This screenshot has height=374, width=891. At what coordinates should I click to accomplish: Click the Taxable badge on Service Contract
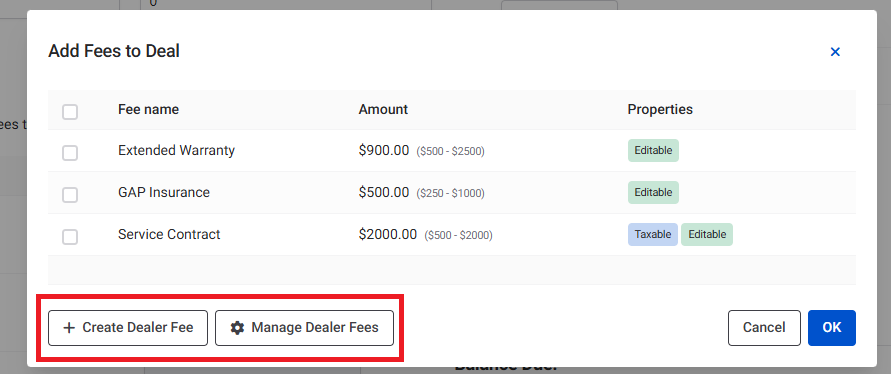(652, 234)
